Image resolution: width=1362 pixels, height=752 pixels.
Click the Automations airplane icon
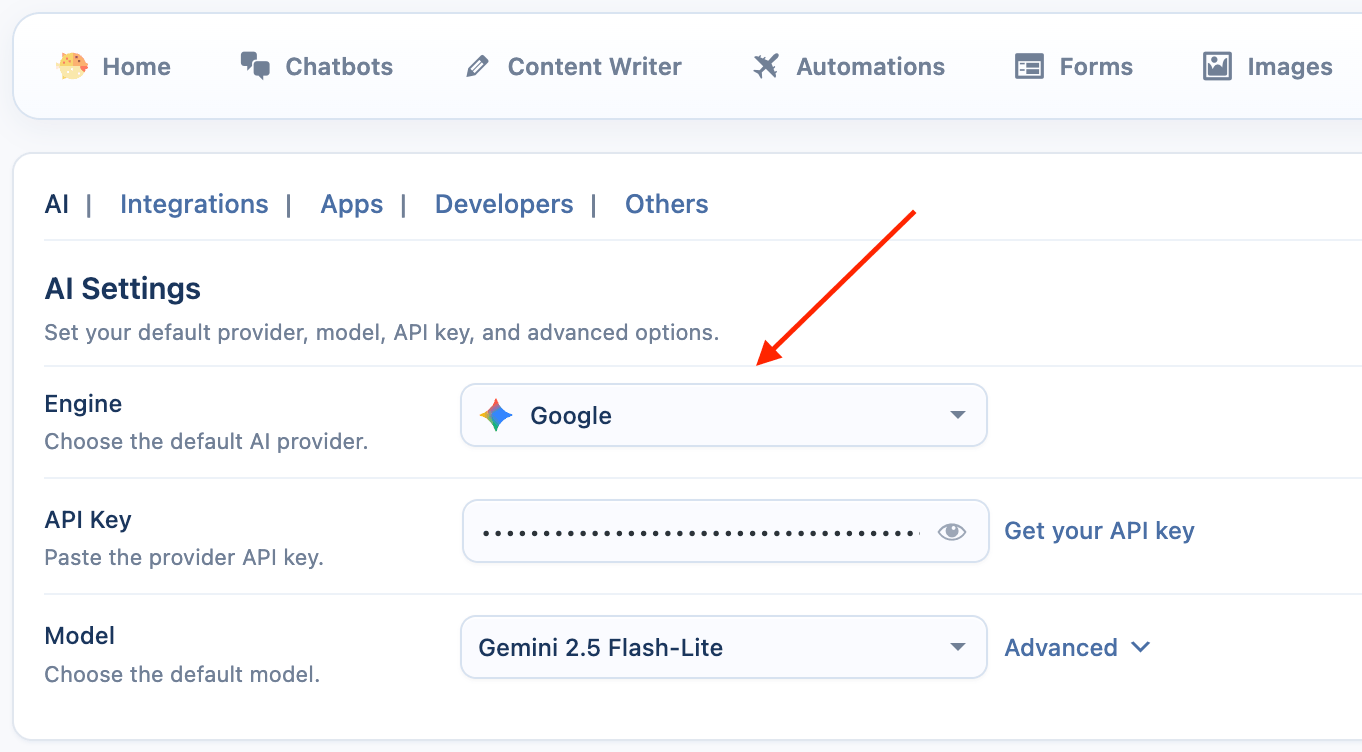(x=766, y=67)
